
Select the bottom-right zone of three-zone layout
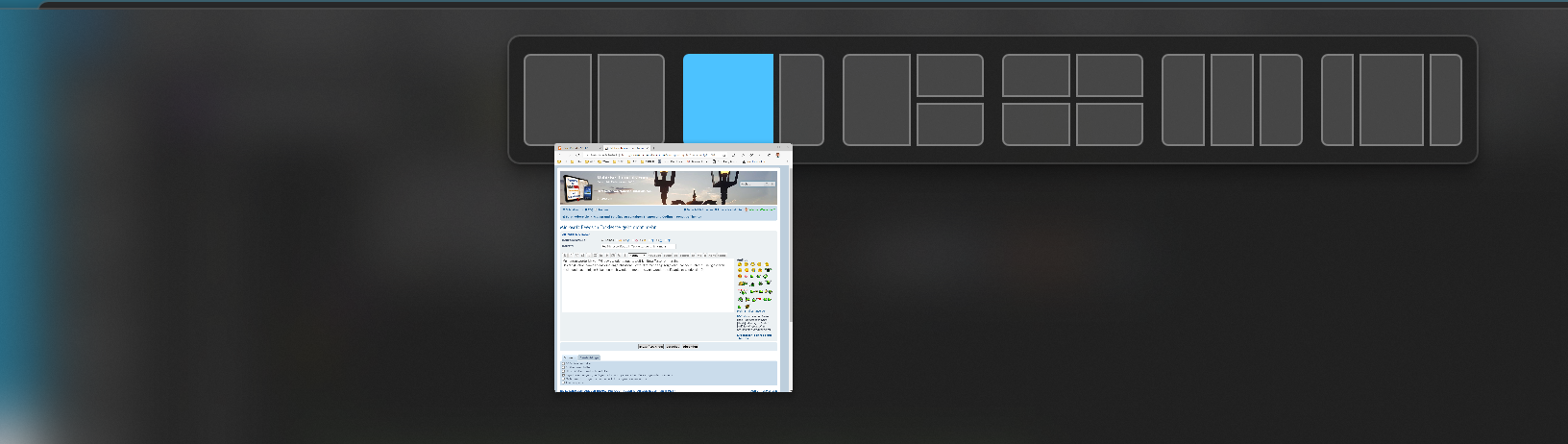950,124
